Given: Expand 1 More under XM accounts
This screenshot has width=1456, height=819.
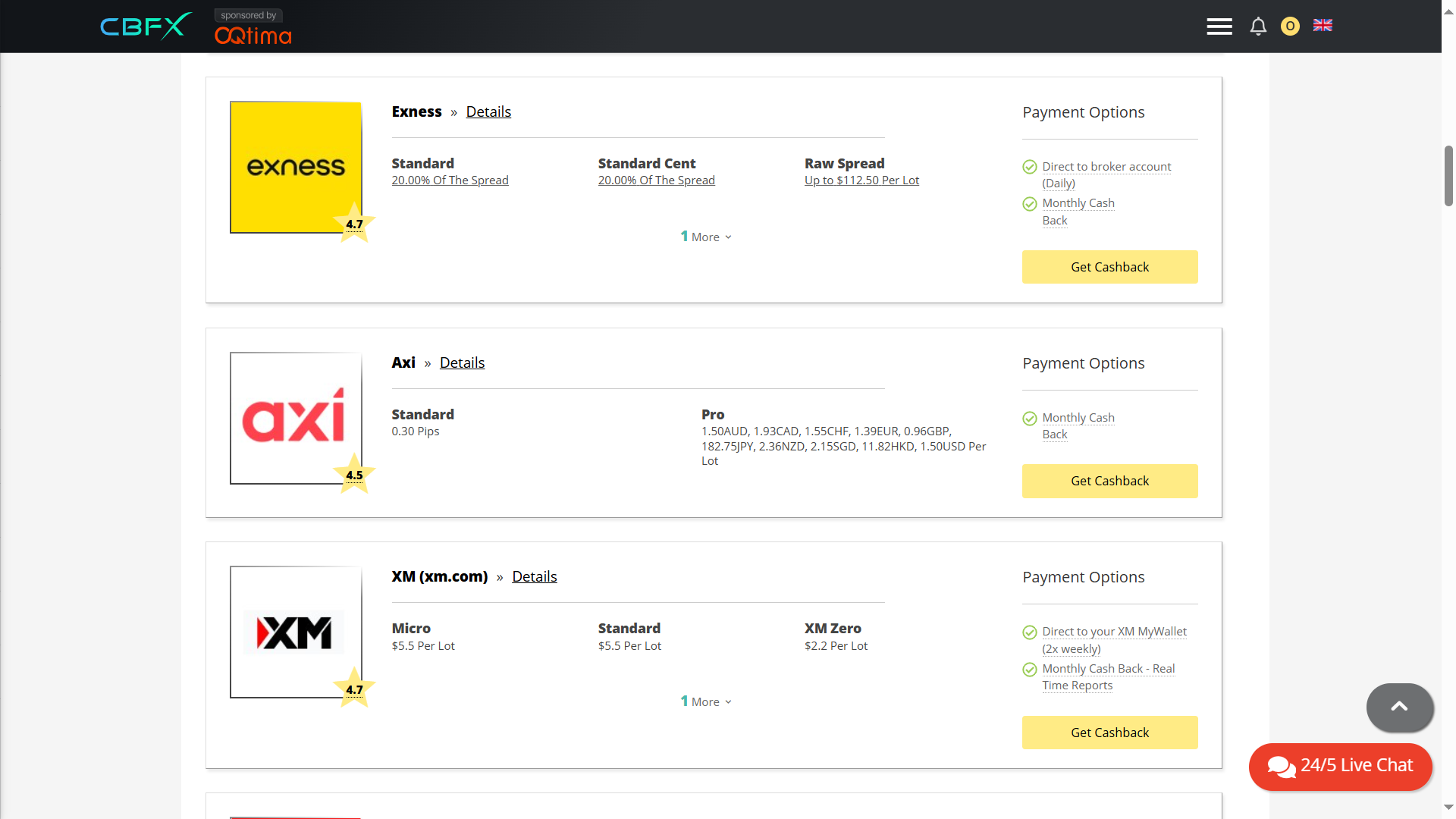Looking at the screenshot, I should (706, 701).
